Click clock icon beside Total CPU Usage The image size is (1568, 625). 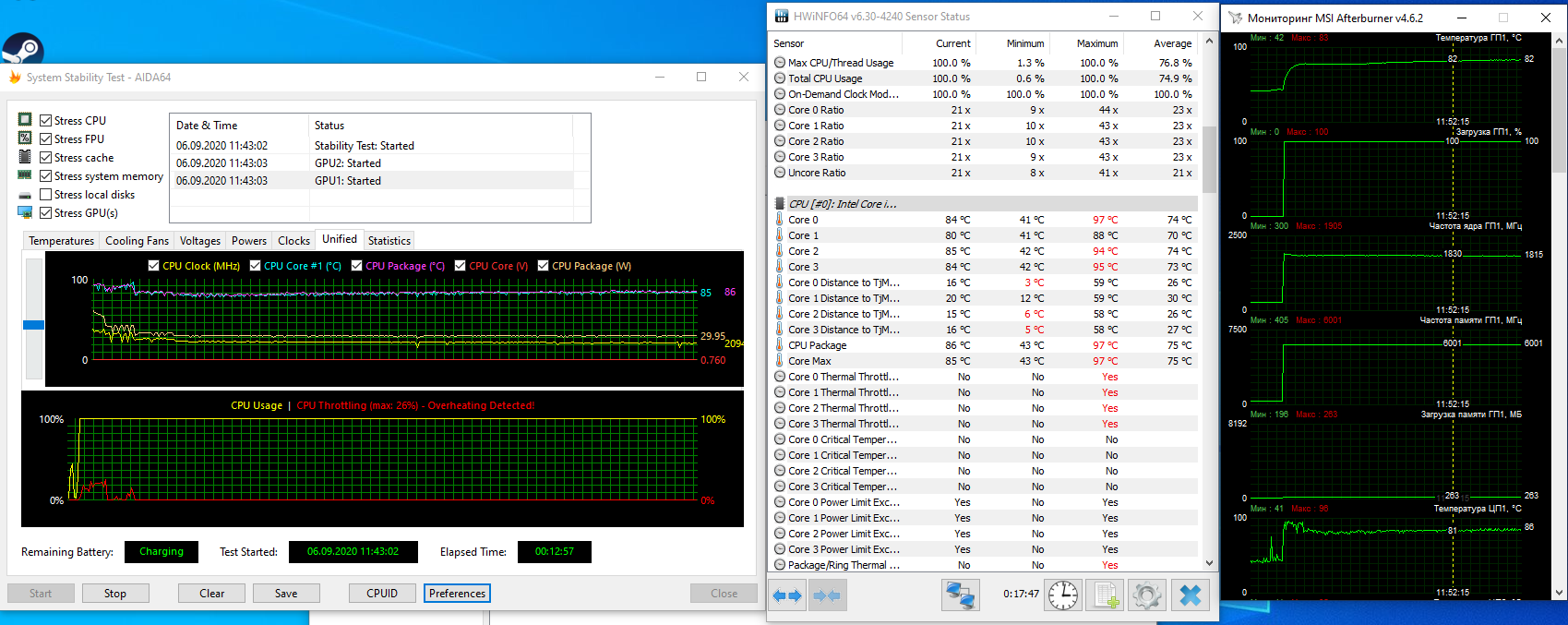point(780,78)
